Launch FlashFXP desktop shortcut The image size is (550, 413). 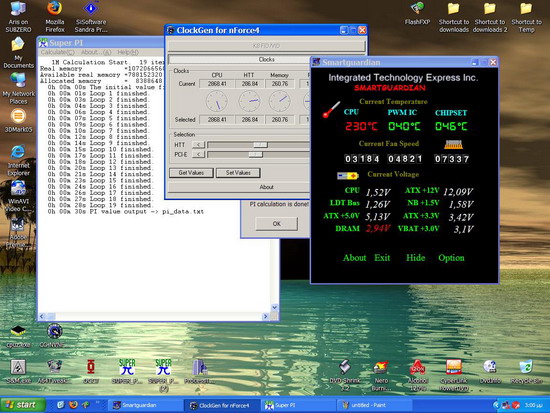coord(417,13)
